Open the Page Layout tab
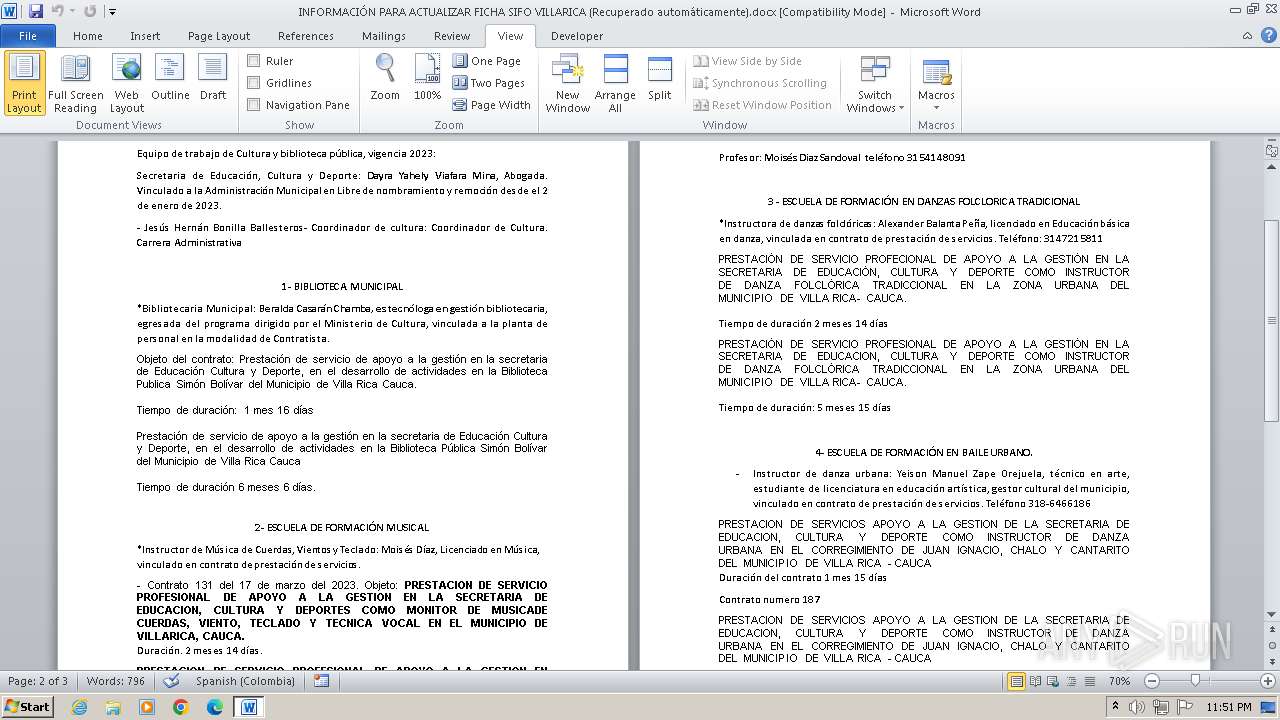Image resolution: width=1280 pixels, height=720 pixels. [x=219, y=36]
